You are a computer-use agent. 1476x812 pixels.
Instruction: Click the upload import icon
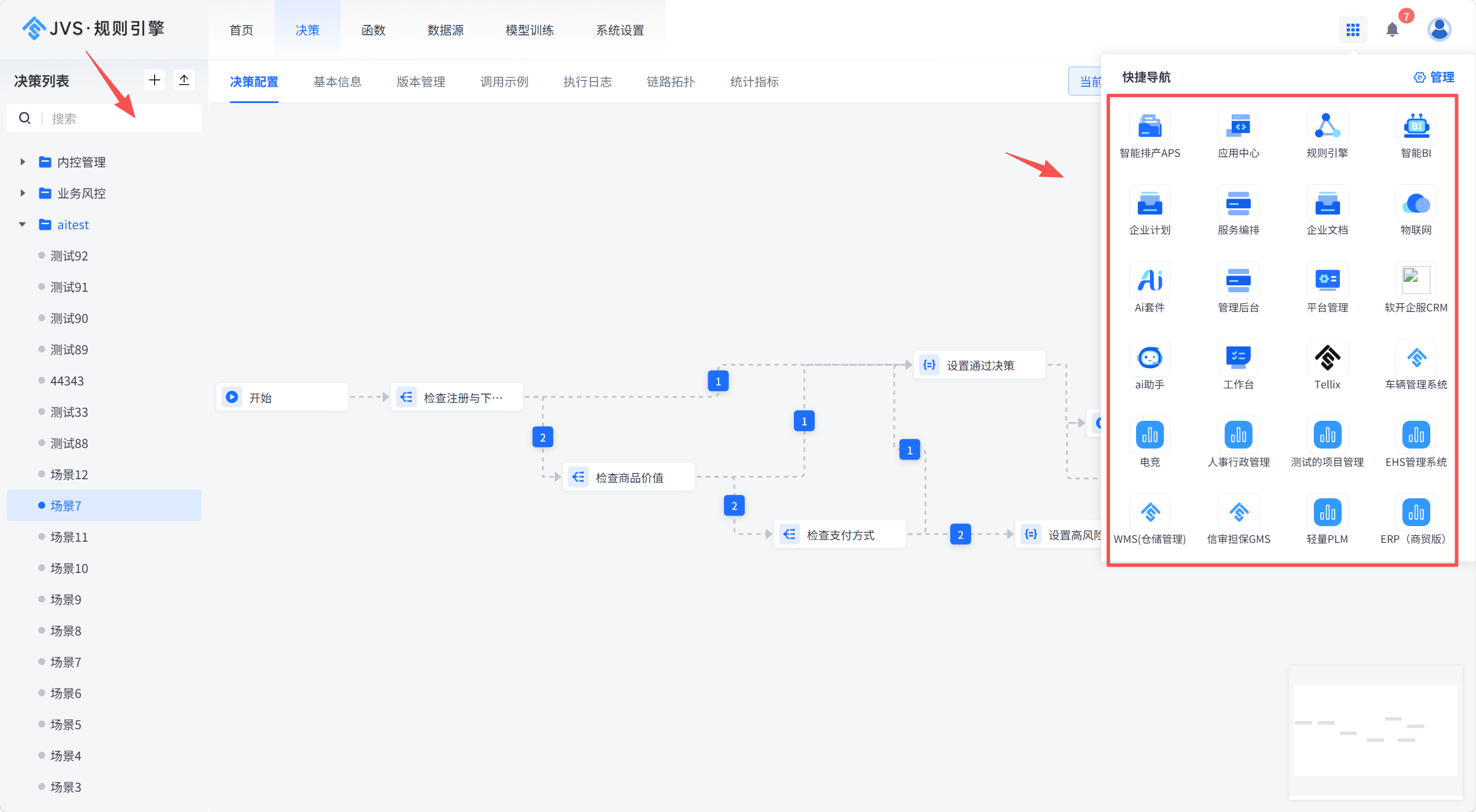coord(184,80)
